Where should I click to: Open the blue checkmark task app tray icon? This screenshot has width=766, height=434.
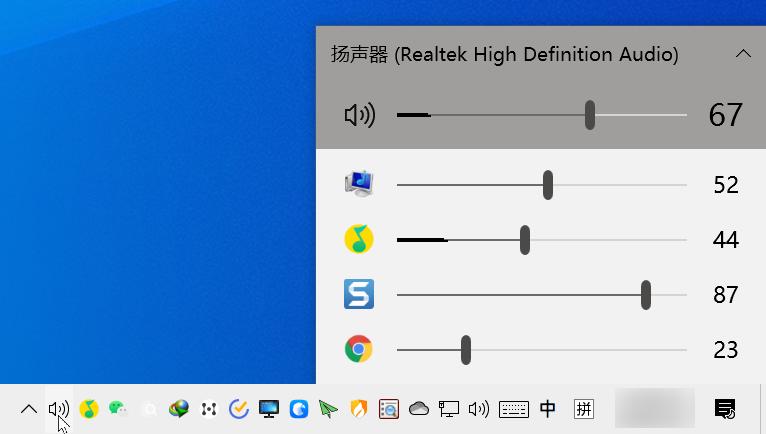click(239, 409)
